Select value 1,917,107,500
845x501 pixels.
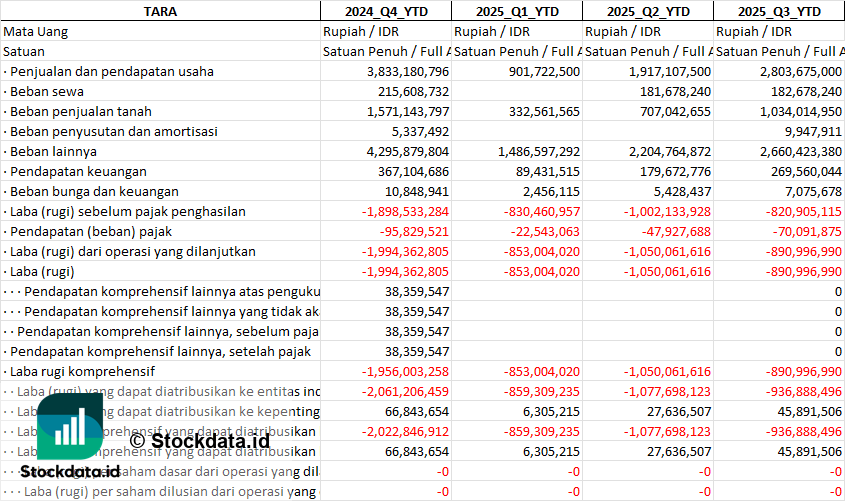[670, 72]
